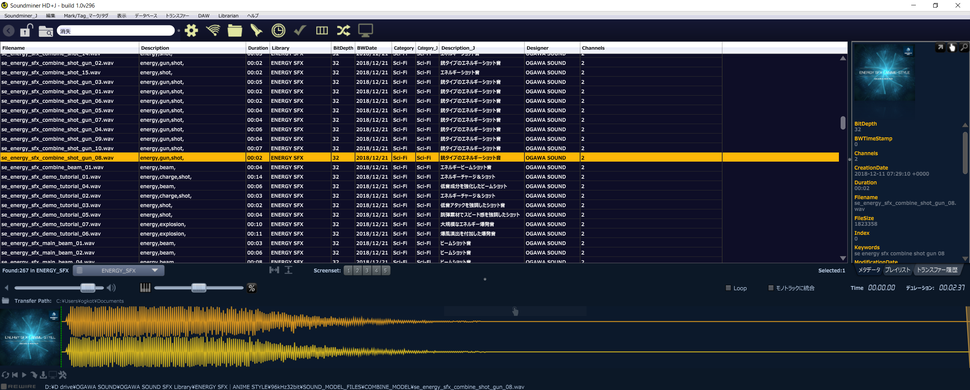Click the piano keyboard pitch icon

click(146, 287)
